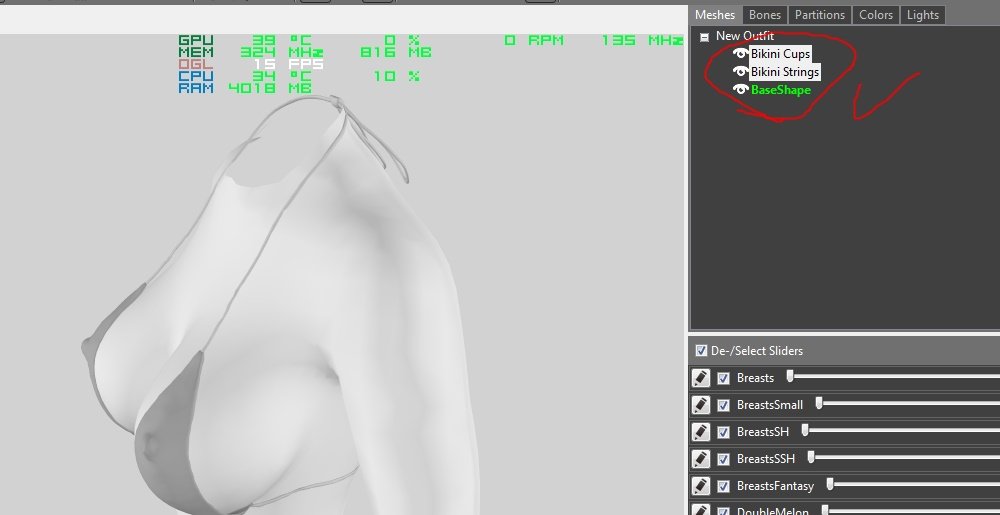Edit the BreastsSSH slider with pencil icon
This screenshot has width=1000, height=515.
tap(700, 458)
